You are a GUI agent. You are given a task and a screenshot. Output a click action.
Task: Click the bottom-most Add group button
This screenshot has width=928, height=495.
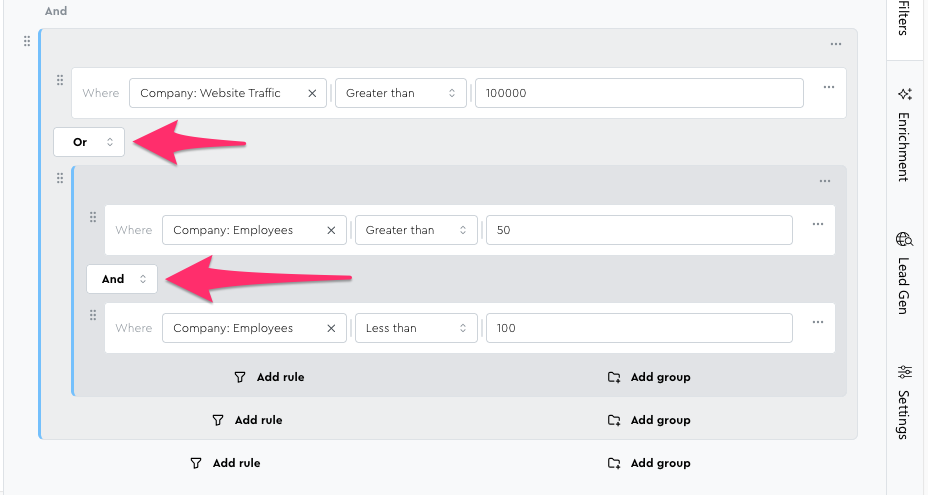(x=649, y=463)
